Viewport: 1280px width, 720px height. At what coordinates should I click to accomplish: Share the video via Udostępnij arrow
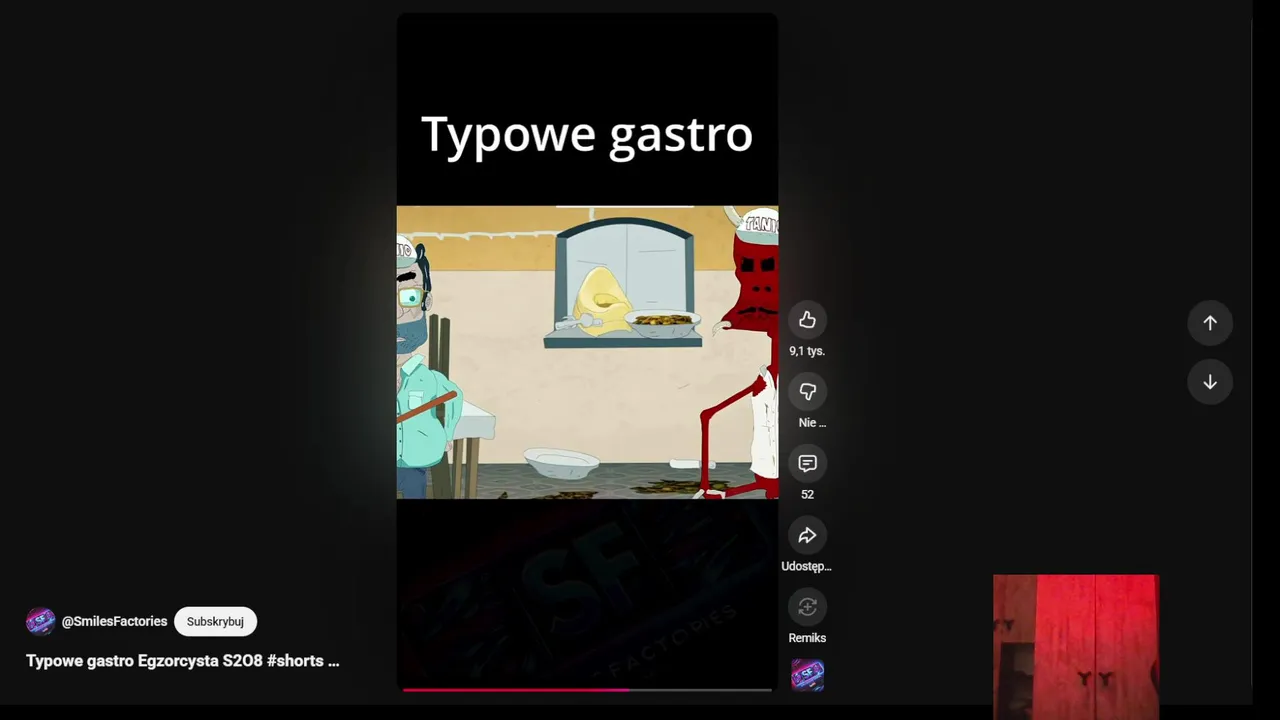807,535
